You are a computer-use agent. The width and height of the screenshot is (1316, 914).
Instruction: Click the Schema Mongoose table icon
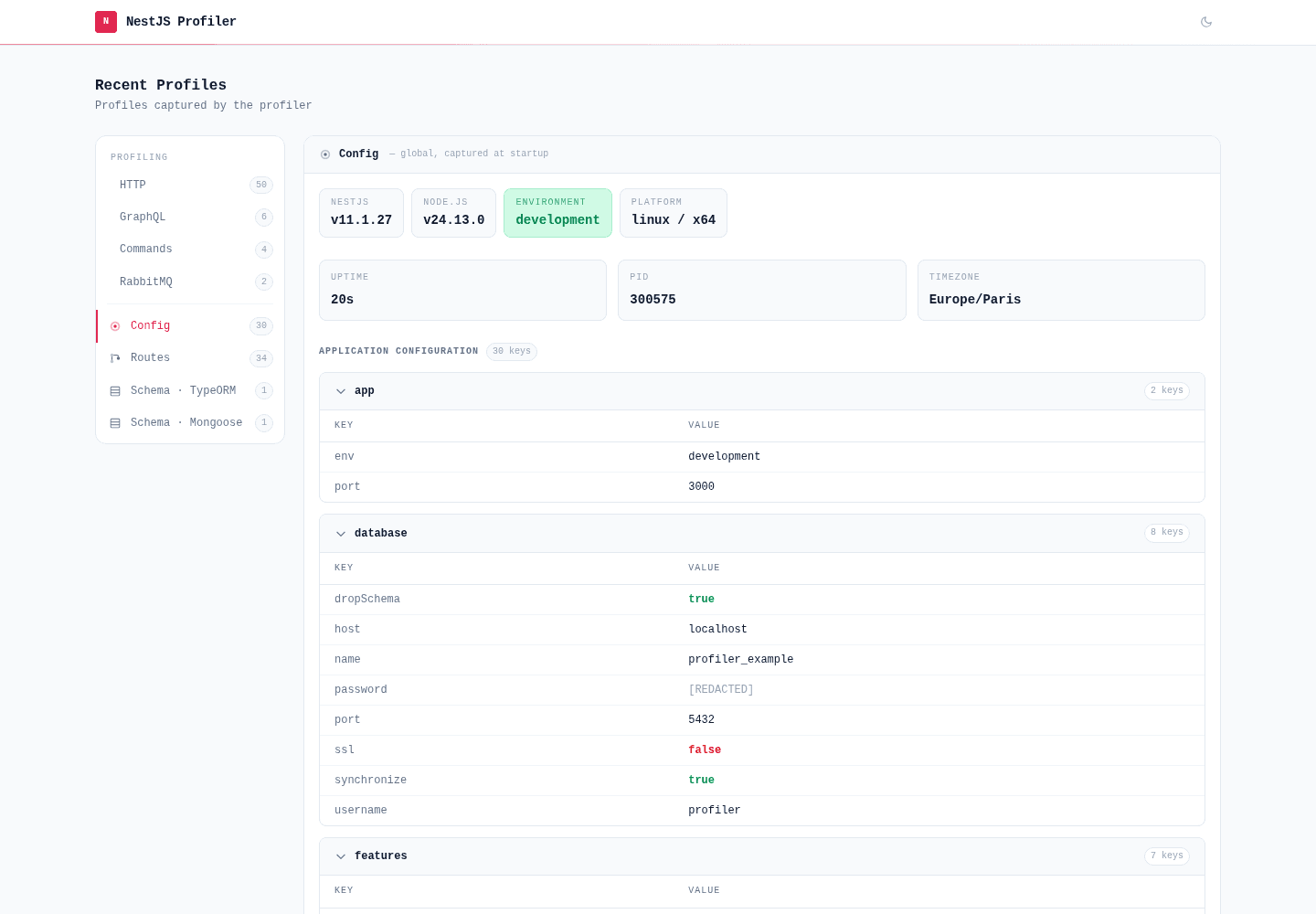tap(115, 423)
